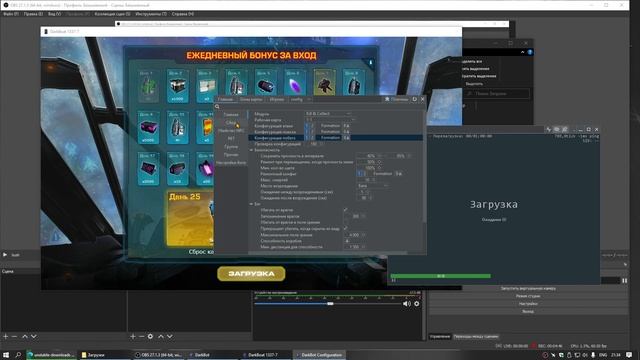Click the search magnifier in DarkBot config
640x360 pixels.
pyautogui.click(x=217, y=107)
